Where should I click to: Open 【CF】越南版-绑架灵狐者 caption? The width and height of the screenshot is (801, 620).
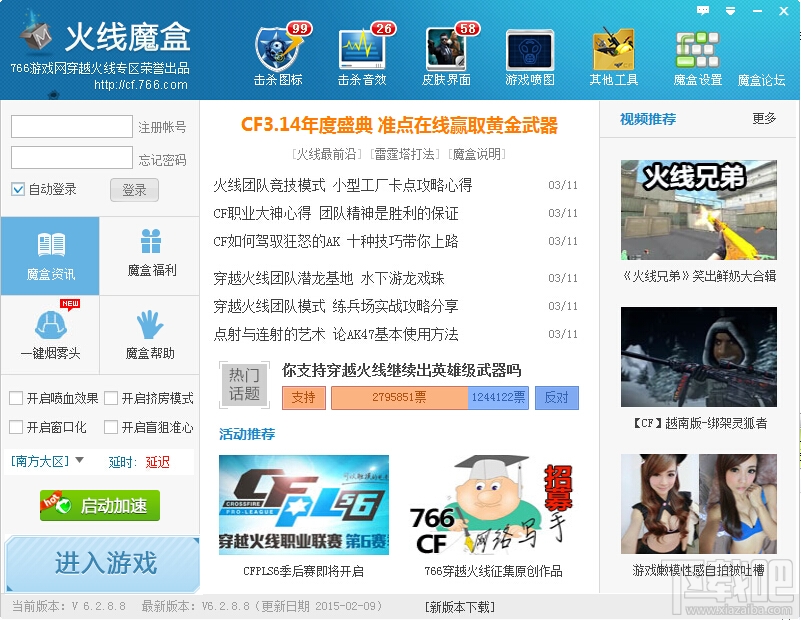tap(699, 423)
